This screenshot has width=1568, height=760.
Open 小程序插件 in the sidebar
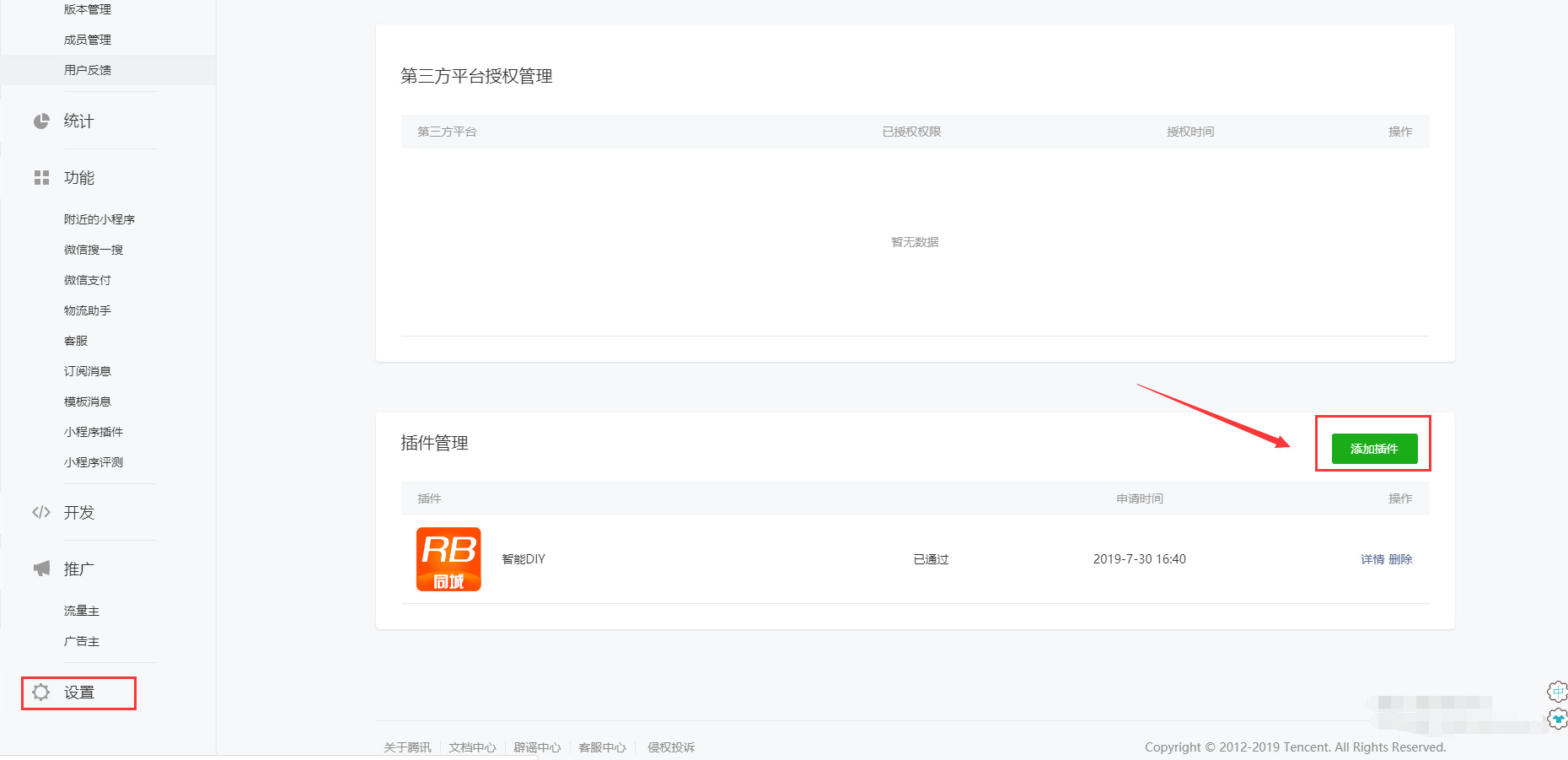(94, 432)
